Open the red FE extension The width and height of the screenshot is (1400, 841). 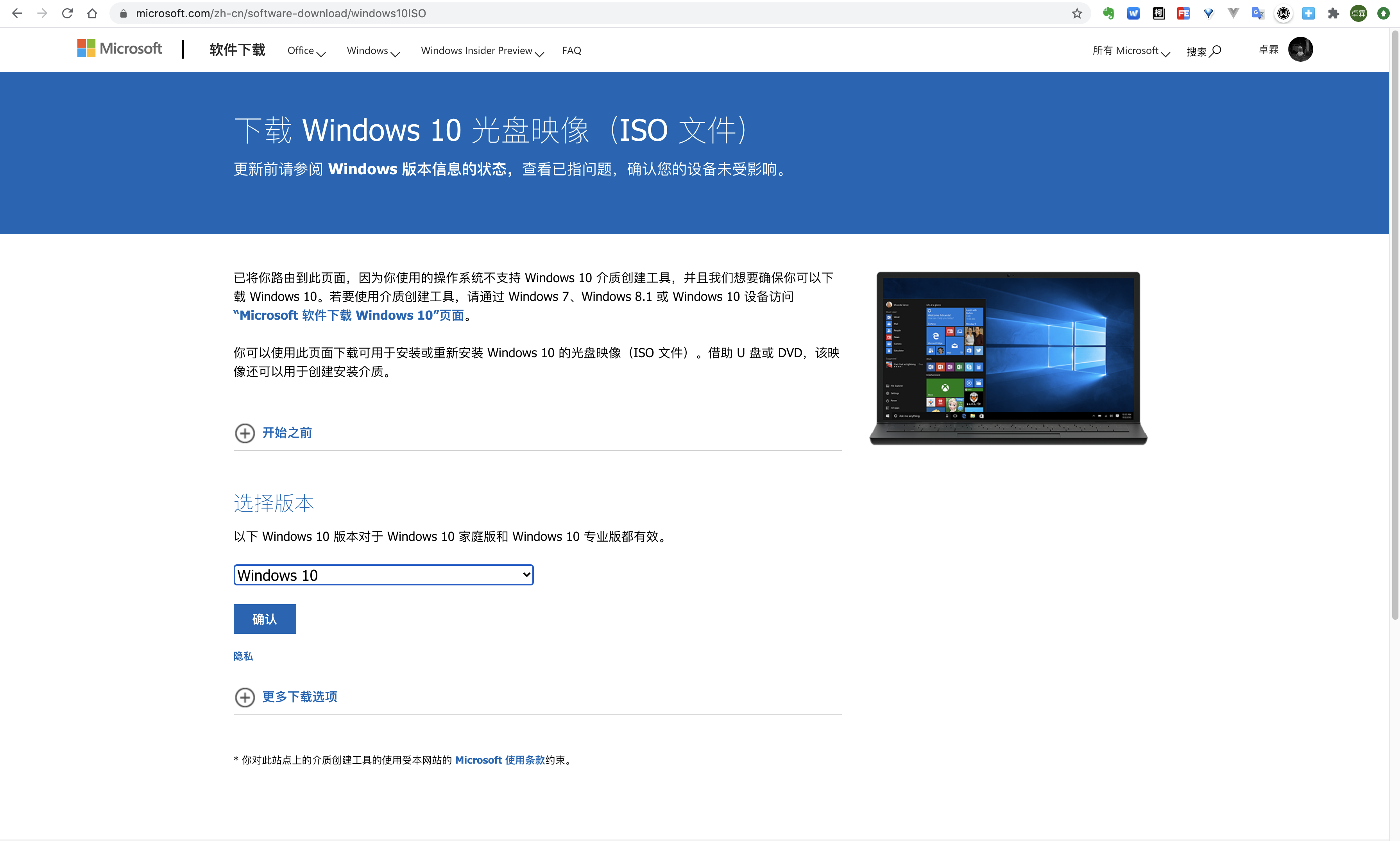1183,13
